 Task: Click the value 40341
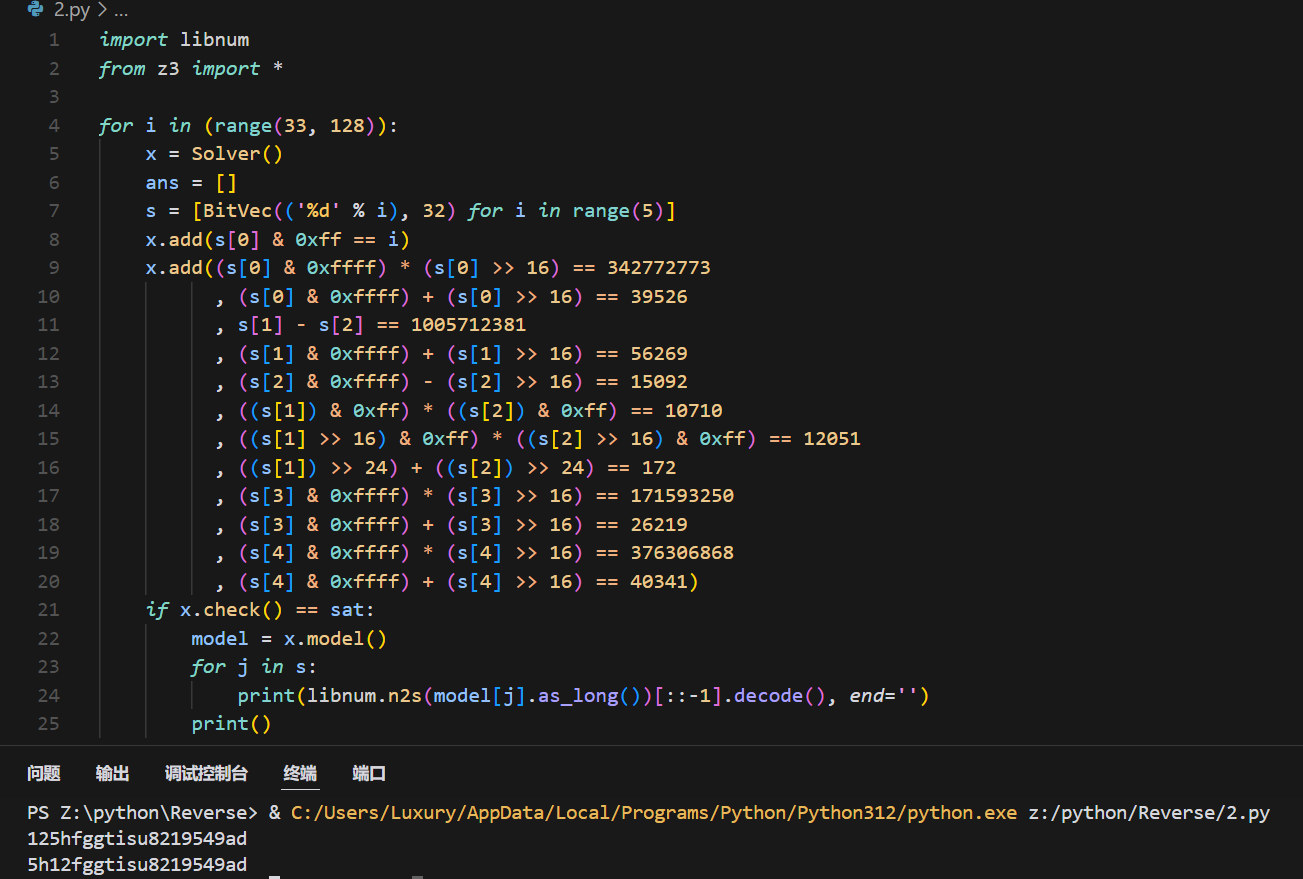point(659,581)
